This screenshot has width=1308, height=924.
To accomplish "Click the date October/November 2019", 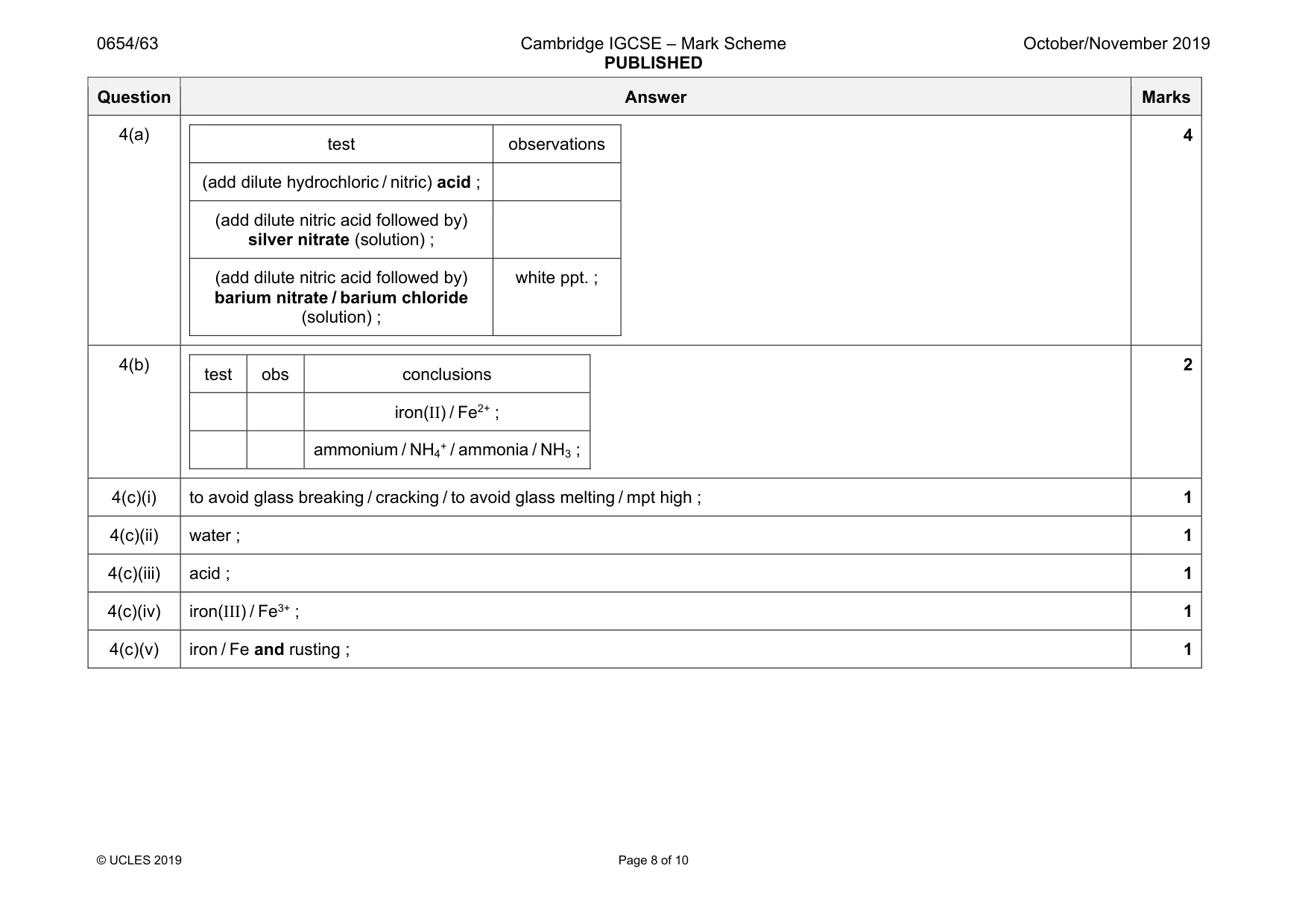I will click(x=1116, y=43).
